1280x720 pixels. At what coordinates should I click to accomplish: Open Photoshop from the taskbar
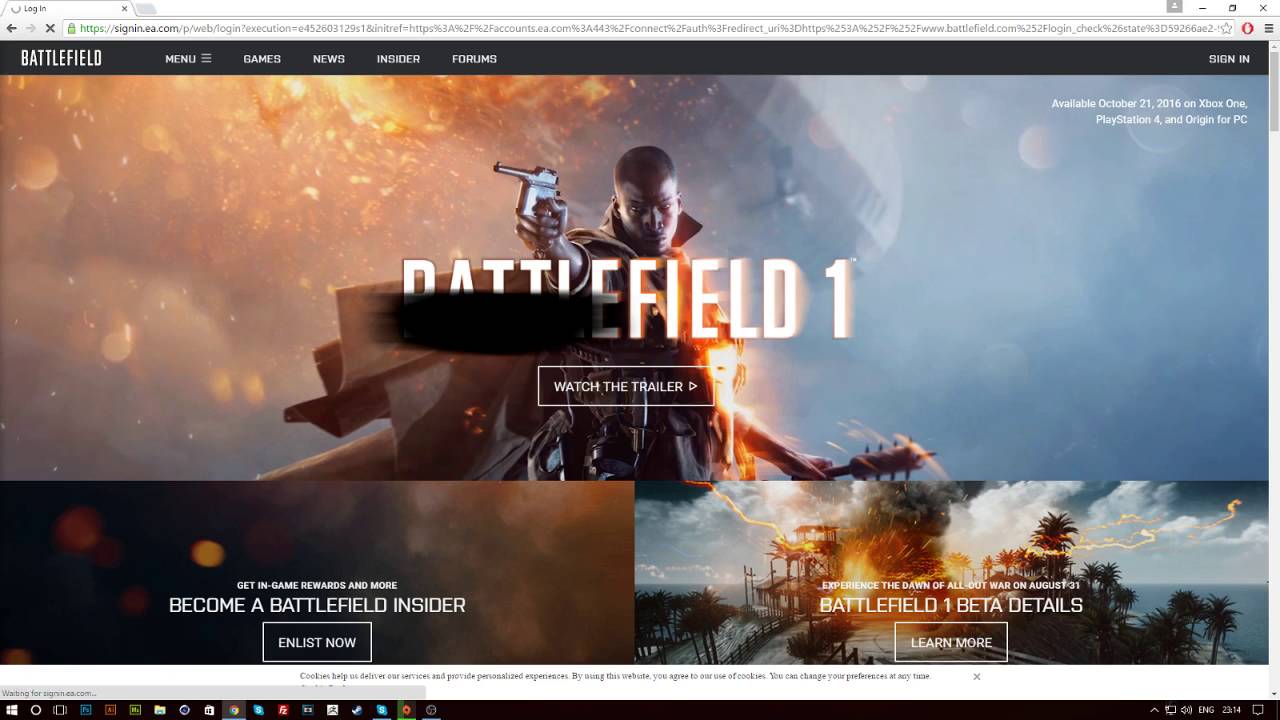coord(85,710)
